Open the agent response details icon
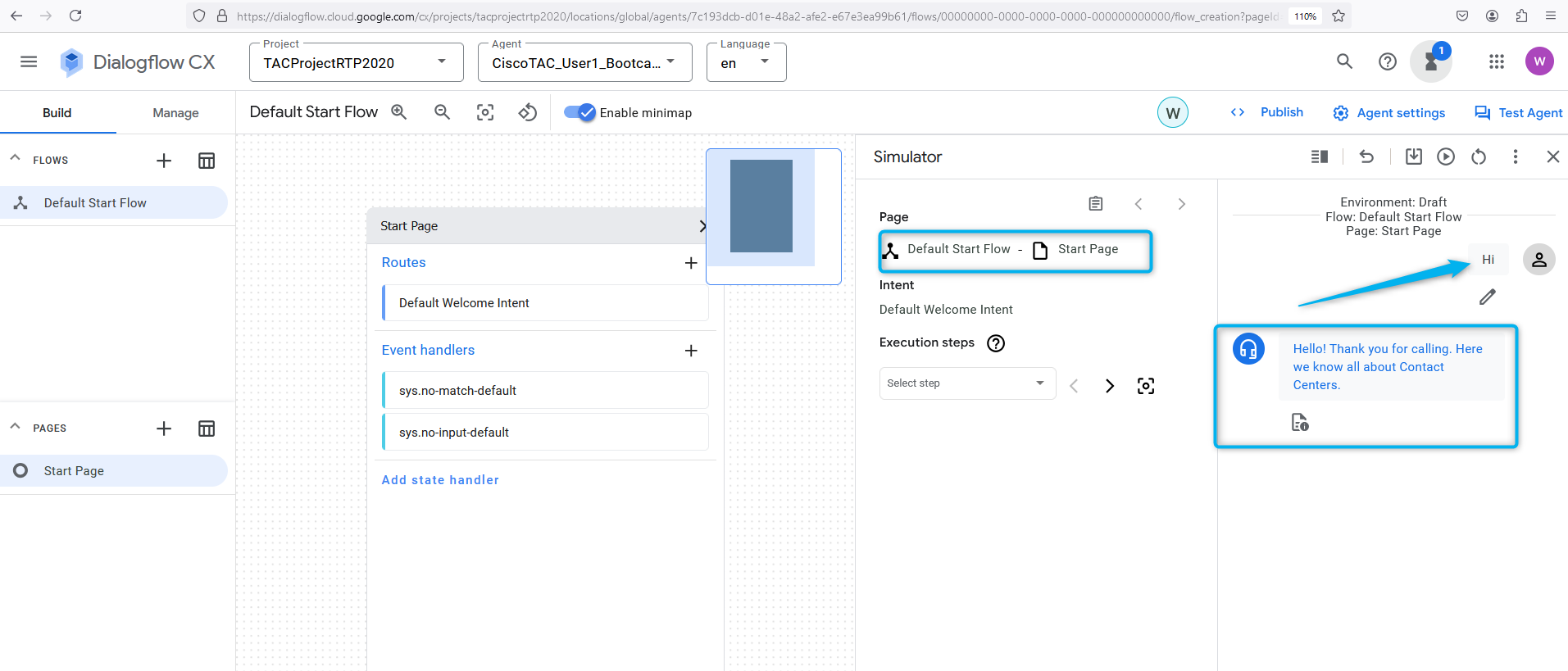Screen dimensions: 1568x671 [x=1300, y=422]
